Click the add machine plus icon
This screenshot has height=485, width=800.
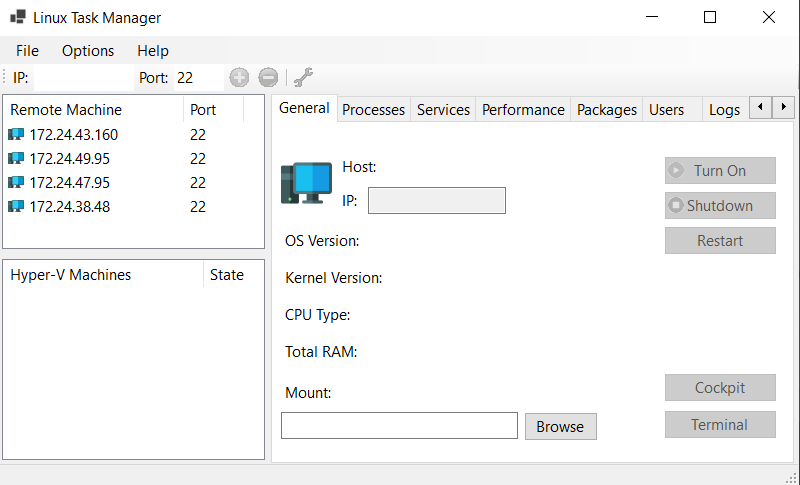point(239,77)
